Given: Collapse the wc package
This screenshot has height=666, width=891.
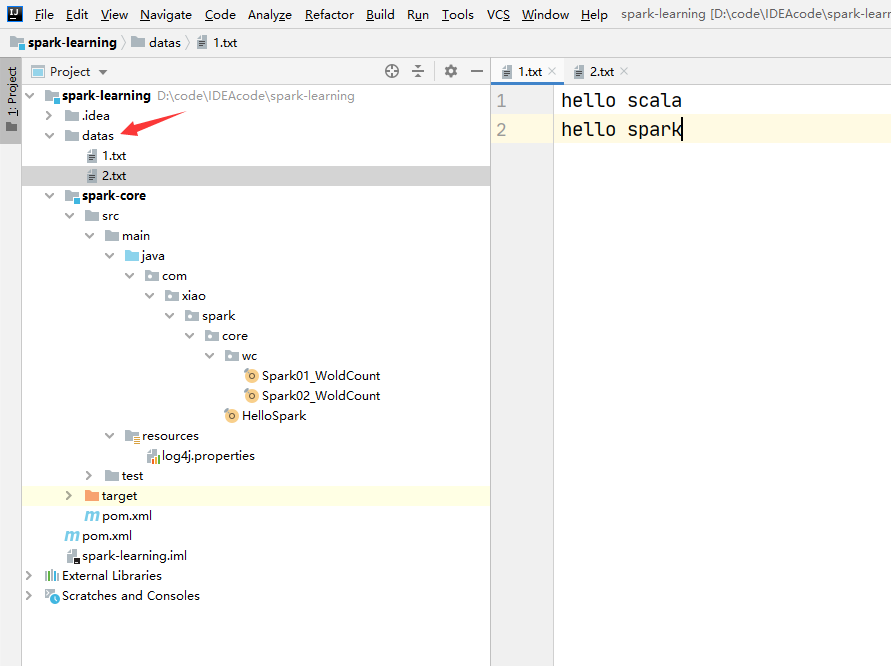Looking at the screenshot, I should [x=209, y=356].
